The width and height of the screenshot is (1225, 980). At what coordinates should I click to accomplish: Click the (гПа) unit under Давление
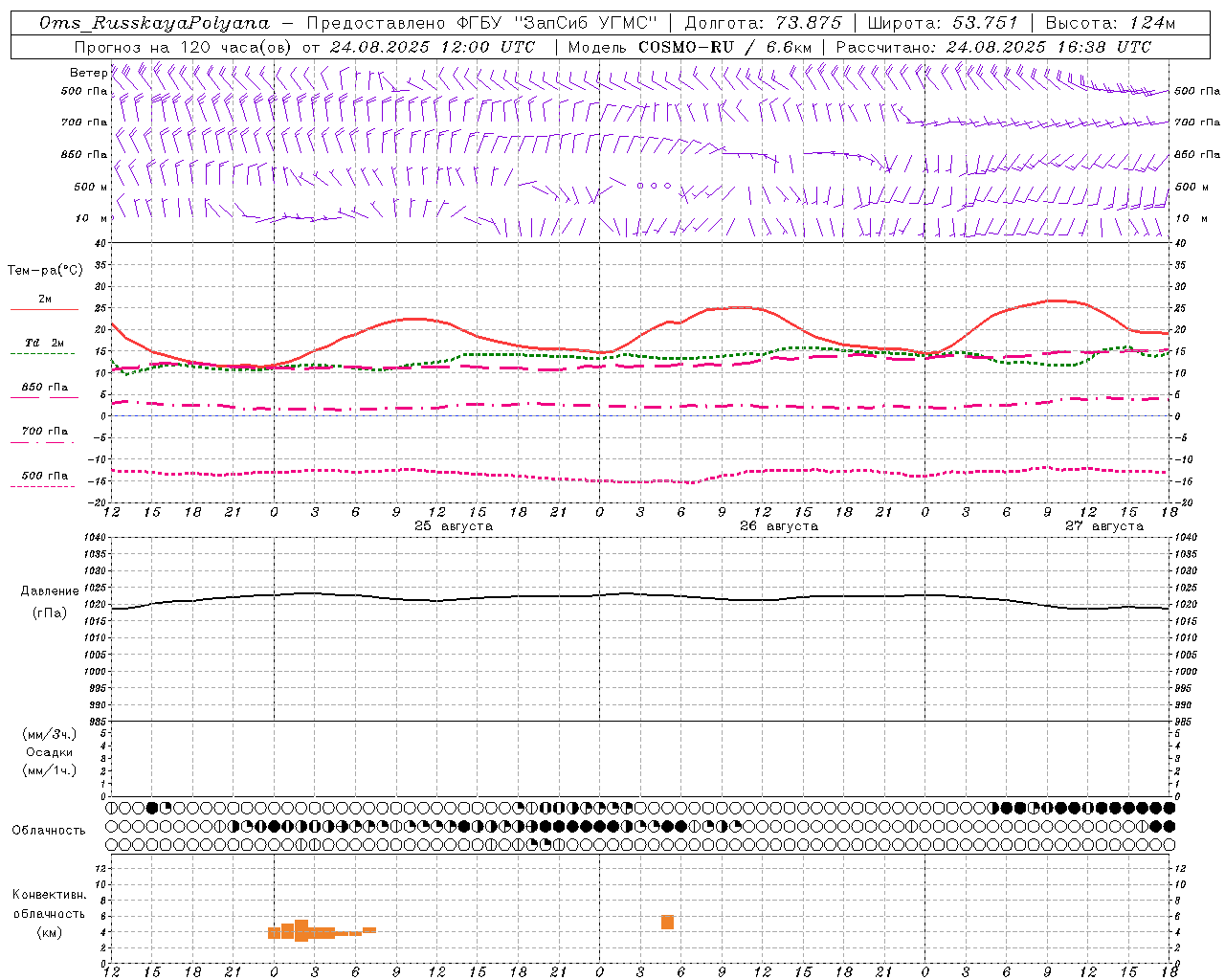50,613
